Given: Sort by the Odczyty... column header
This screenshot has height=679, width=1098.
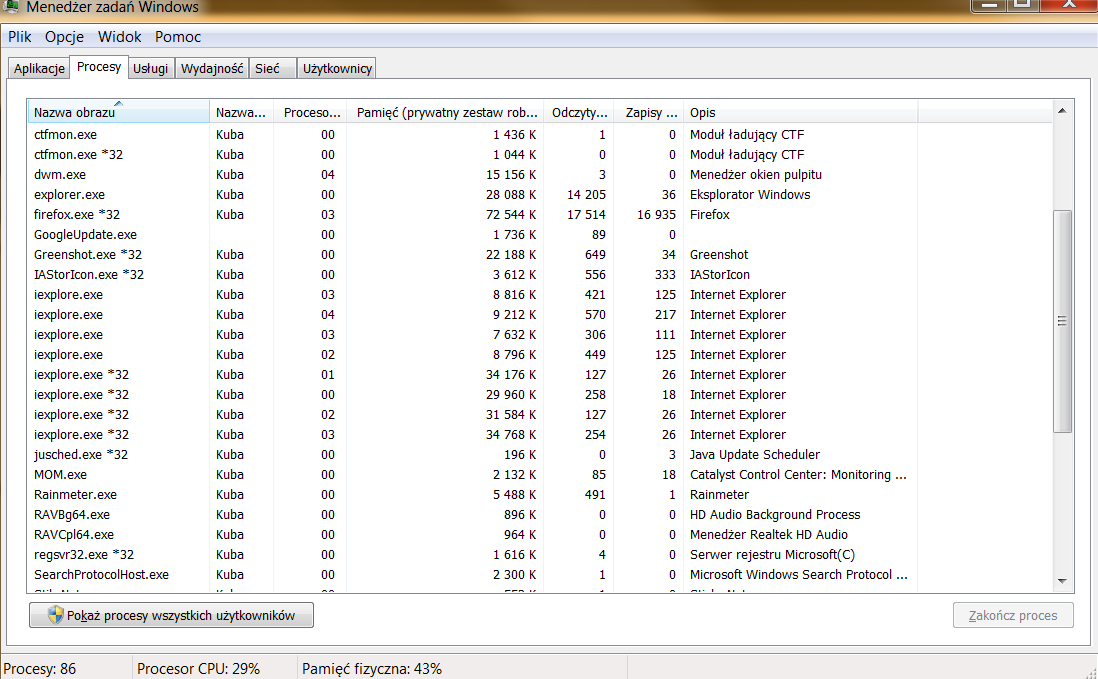Looking at the screenshot, I should click(x=579, y=112).
